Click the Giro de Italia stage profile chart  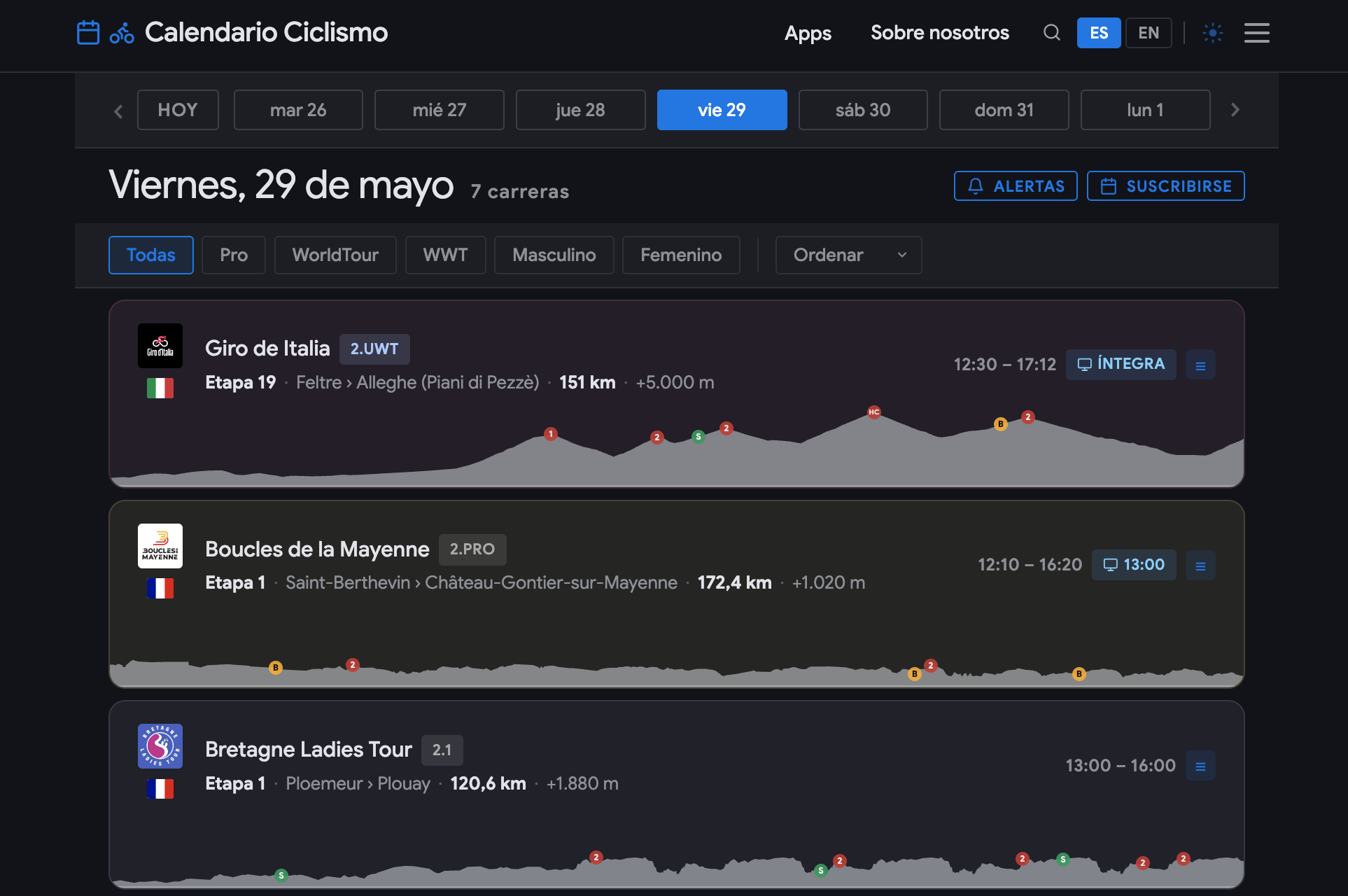(x=677, y=448)
